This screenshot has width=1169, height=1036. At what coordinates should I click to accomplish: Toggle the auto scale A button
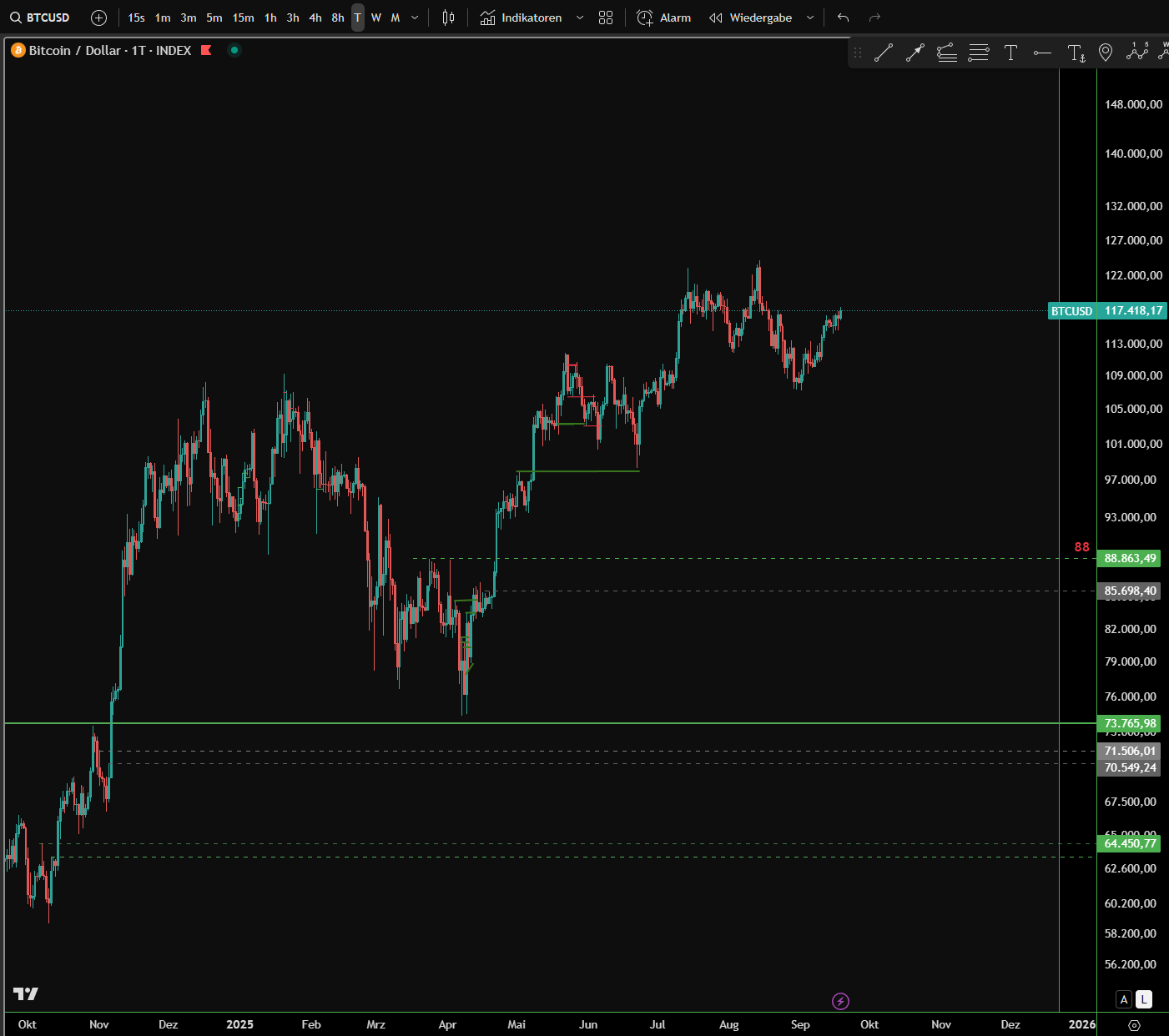point(1124,999)
